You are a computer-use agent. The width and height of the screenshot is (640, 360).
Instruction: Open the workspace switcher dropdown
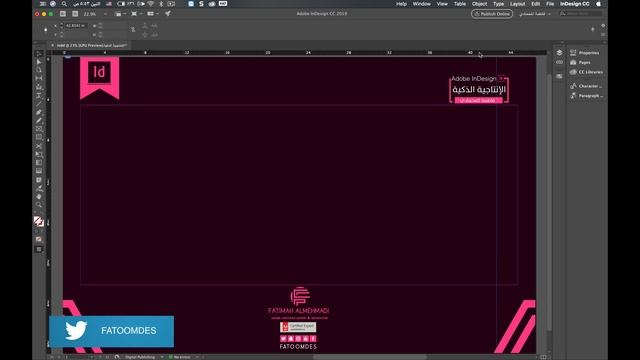tap(535, 14)
